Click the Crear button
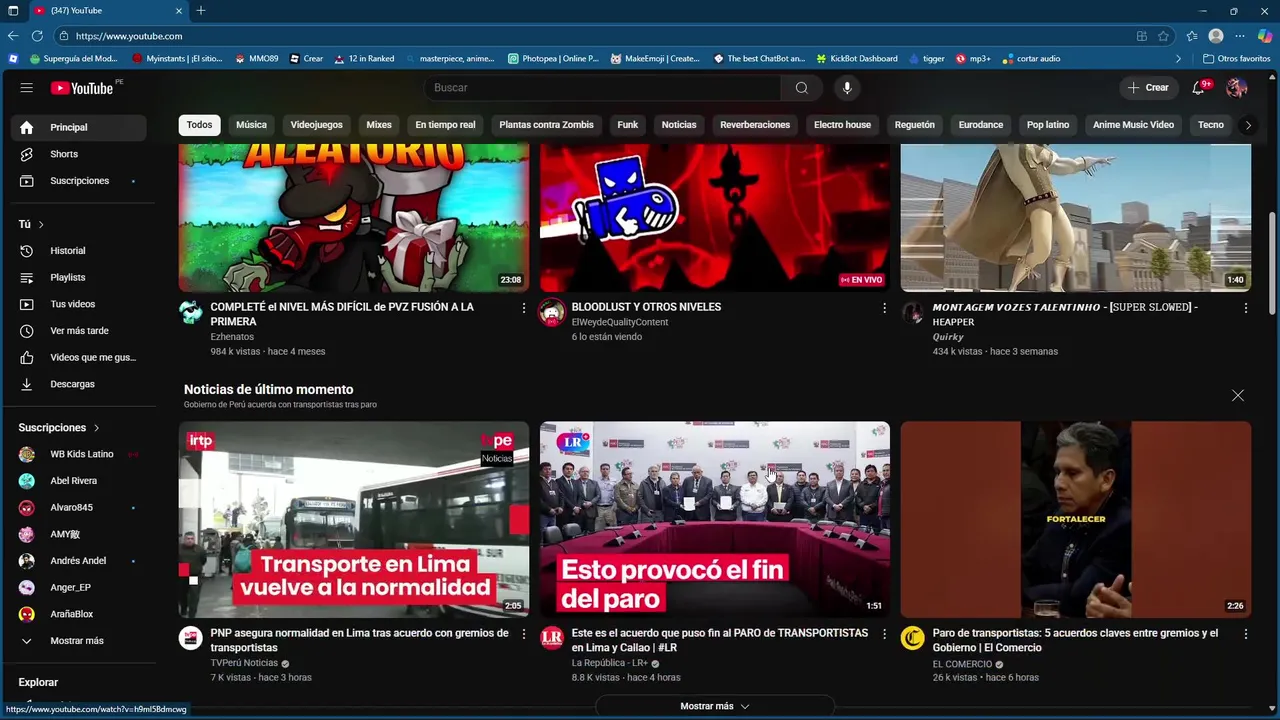Screen dimensions: 1280x720 (x=1148, y=88)
